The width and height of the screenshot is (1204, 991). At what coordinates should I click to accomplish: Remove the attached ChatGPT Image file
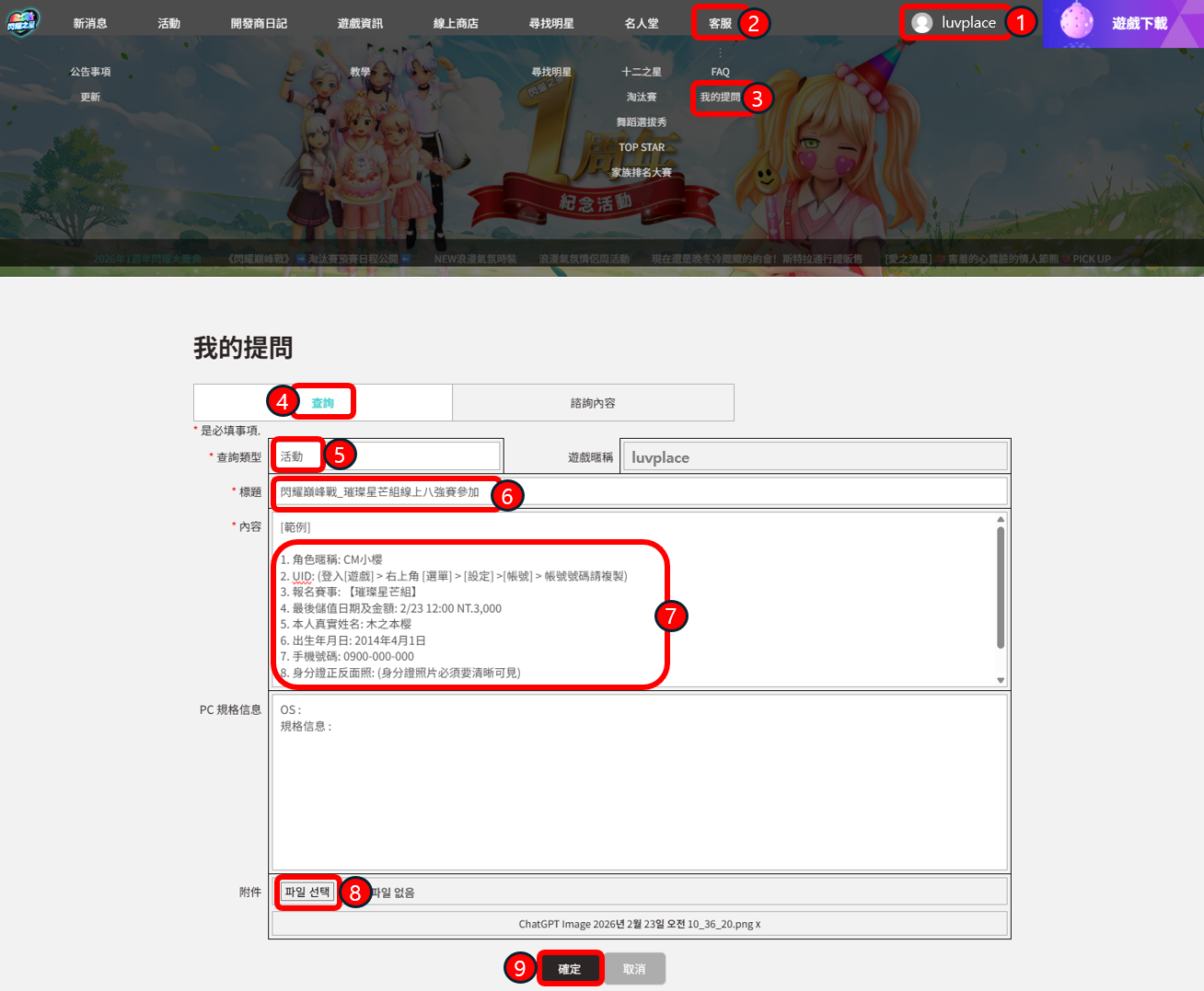758,925
